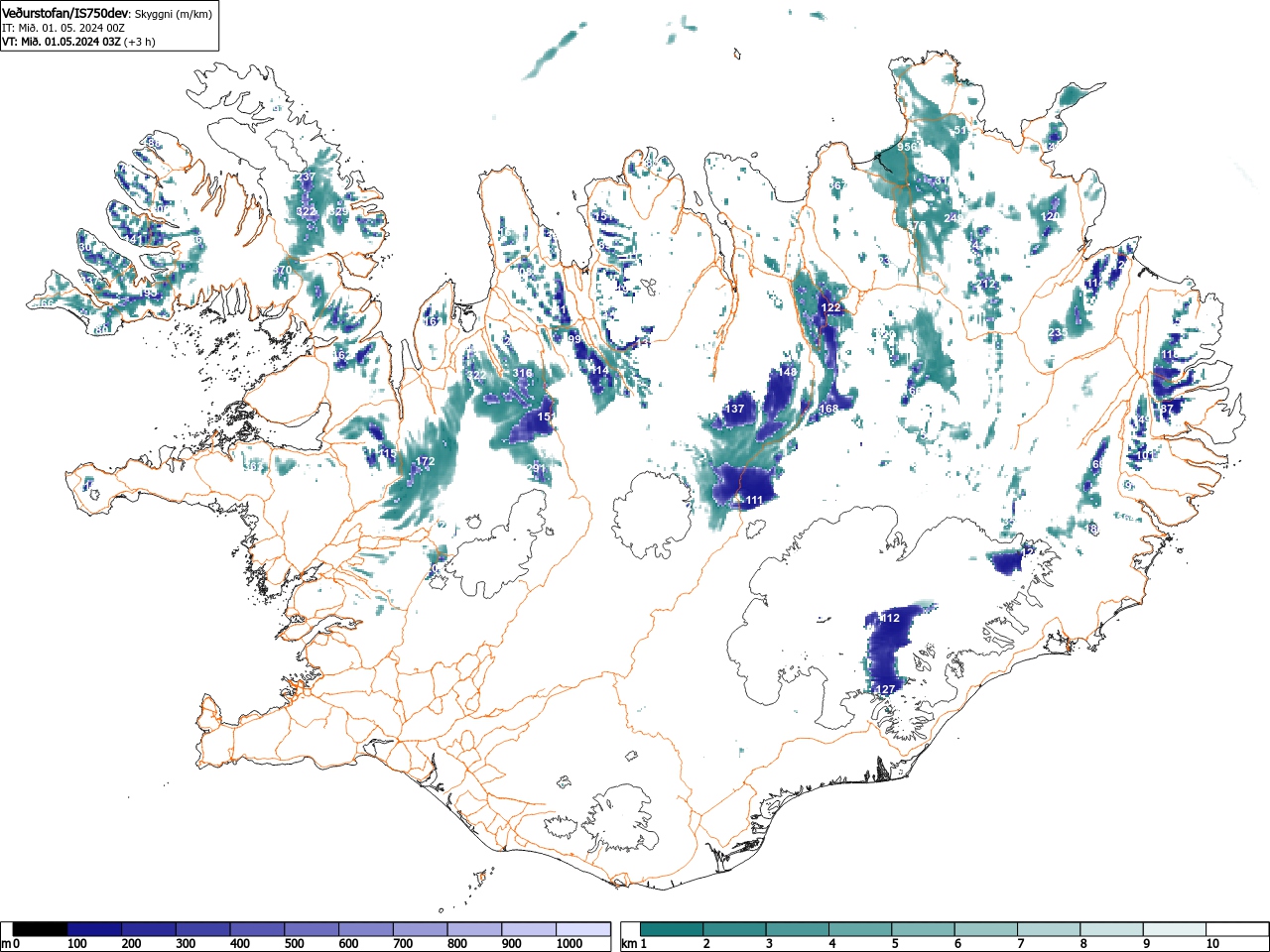The width and height of the screenshot is (1270, 952).
Task: Click the 329 visibility value on map
Action: tap(338, 211)
